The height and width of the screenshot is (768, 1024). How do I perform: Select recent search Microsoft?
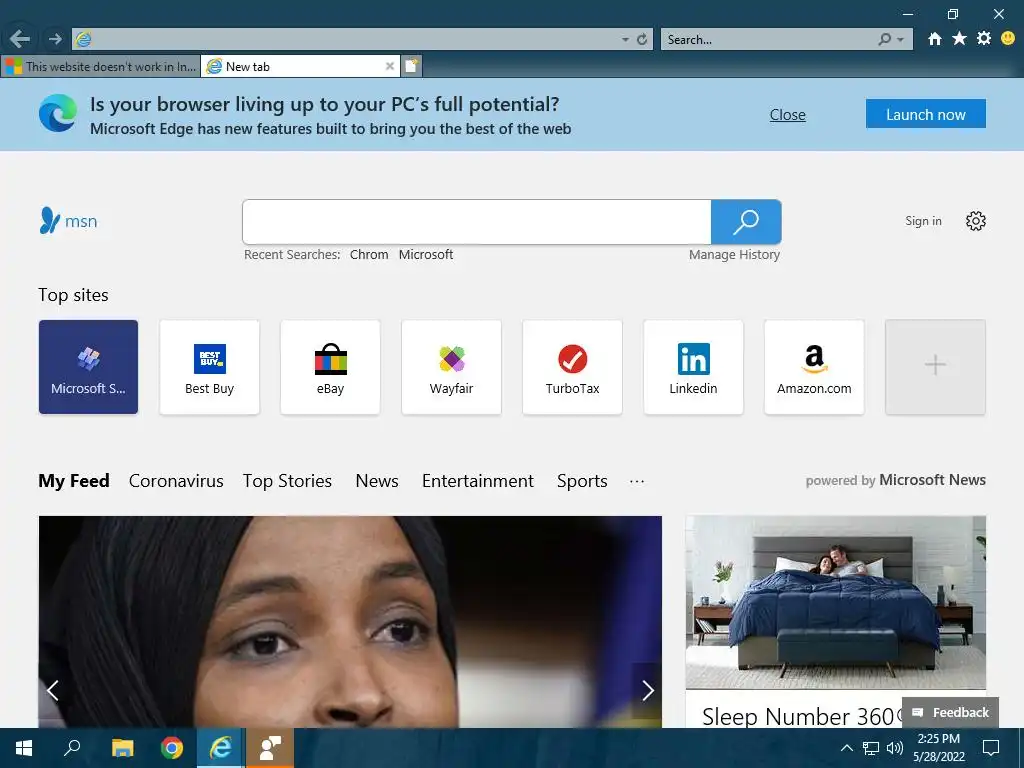(426, 255)
